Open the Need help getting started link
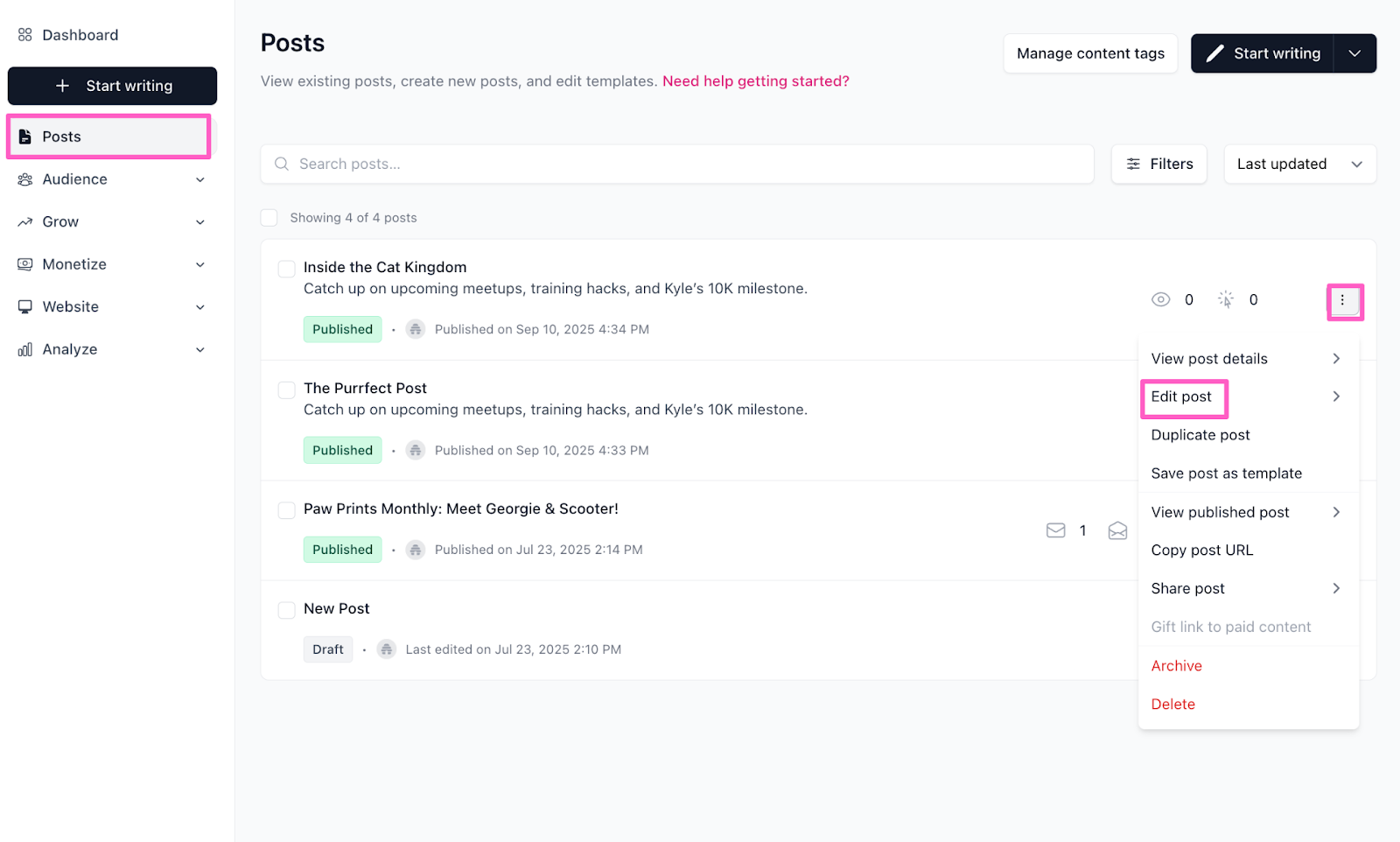The width and height of the screenshot is (1400, 842). pyautogui.click(x=755, y=81)
